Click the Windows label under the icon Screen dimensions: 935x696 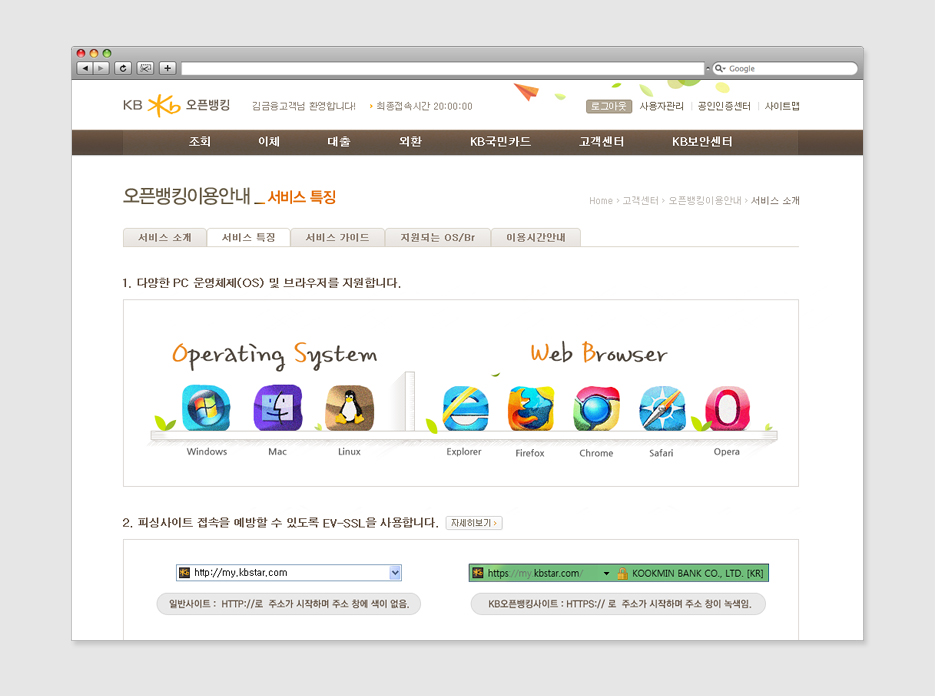207,451
